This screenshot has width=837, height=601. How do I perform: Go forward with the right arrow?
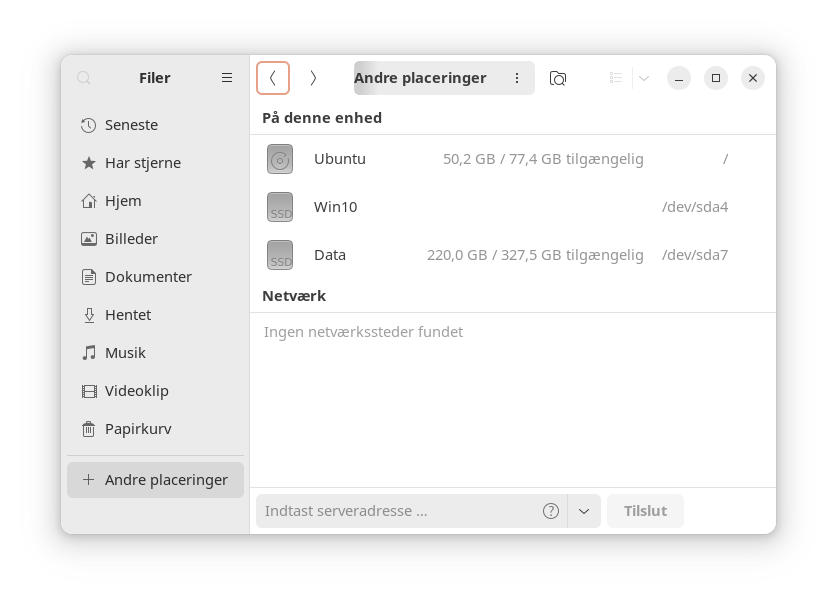point(313,78)
